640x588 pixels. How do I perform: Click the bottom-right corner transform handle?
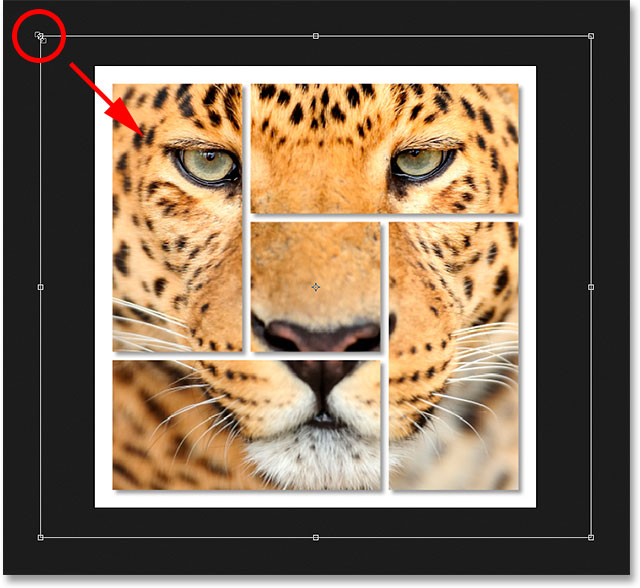pyautogui.click(x=591, y=537)
